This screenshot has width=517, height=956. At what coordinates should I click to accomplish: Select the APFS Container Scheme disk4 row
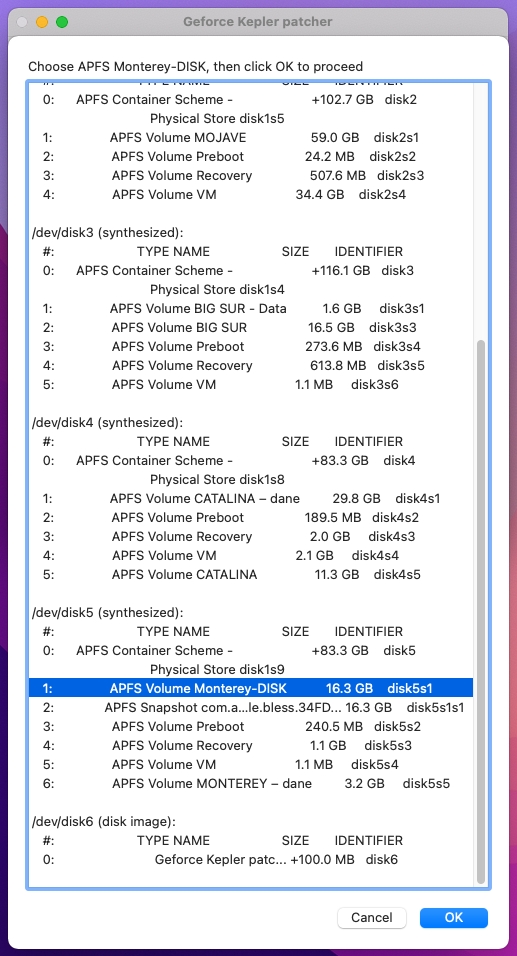point(251,460)
